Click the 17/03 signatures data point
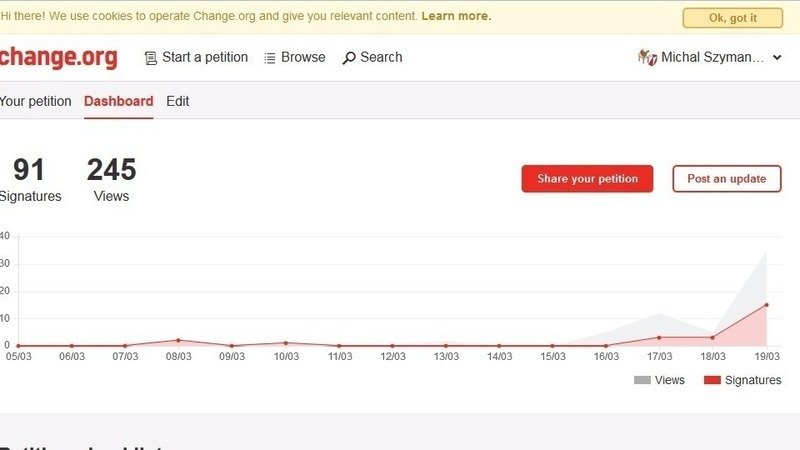The height and width of the screenshot is (450, 800). tap(659, 337)
